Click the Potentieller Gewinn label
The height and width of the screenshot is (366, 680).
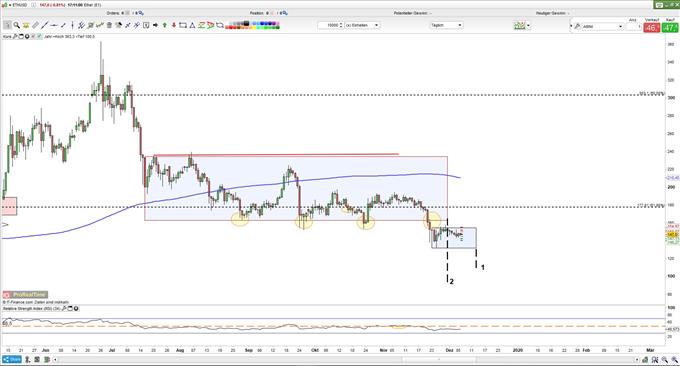pos(411,13)
